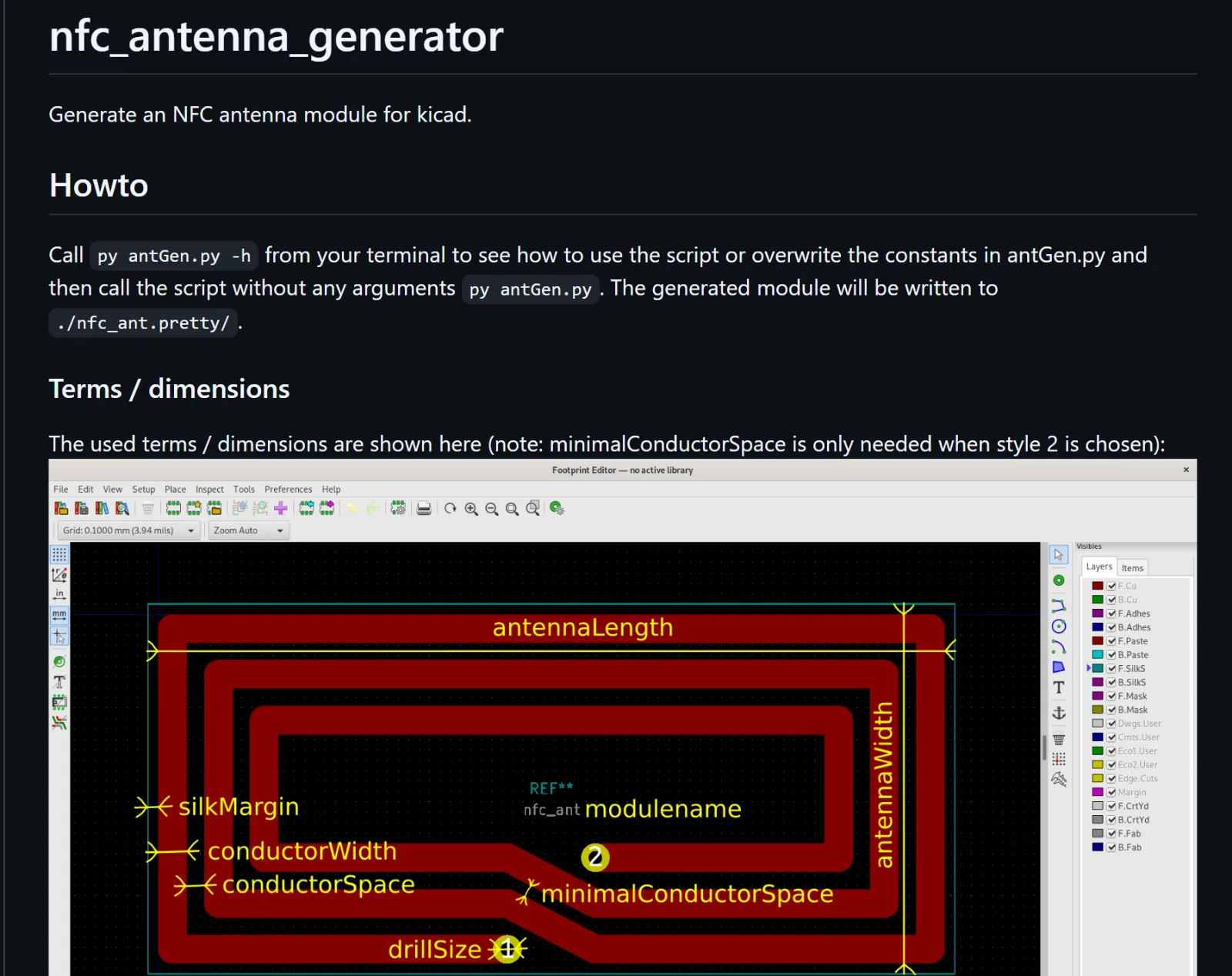
Task: Choose the Draw Circle tool
Action: [1059, 627]
